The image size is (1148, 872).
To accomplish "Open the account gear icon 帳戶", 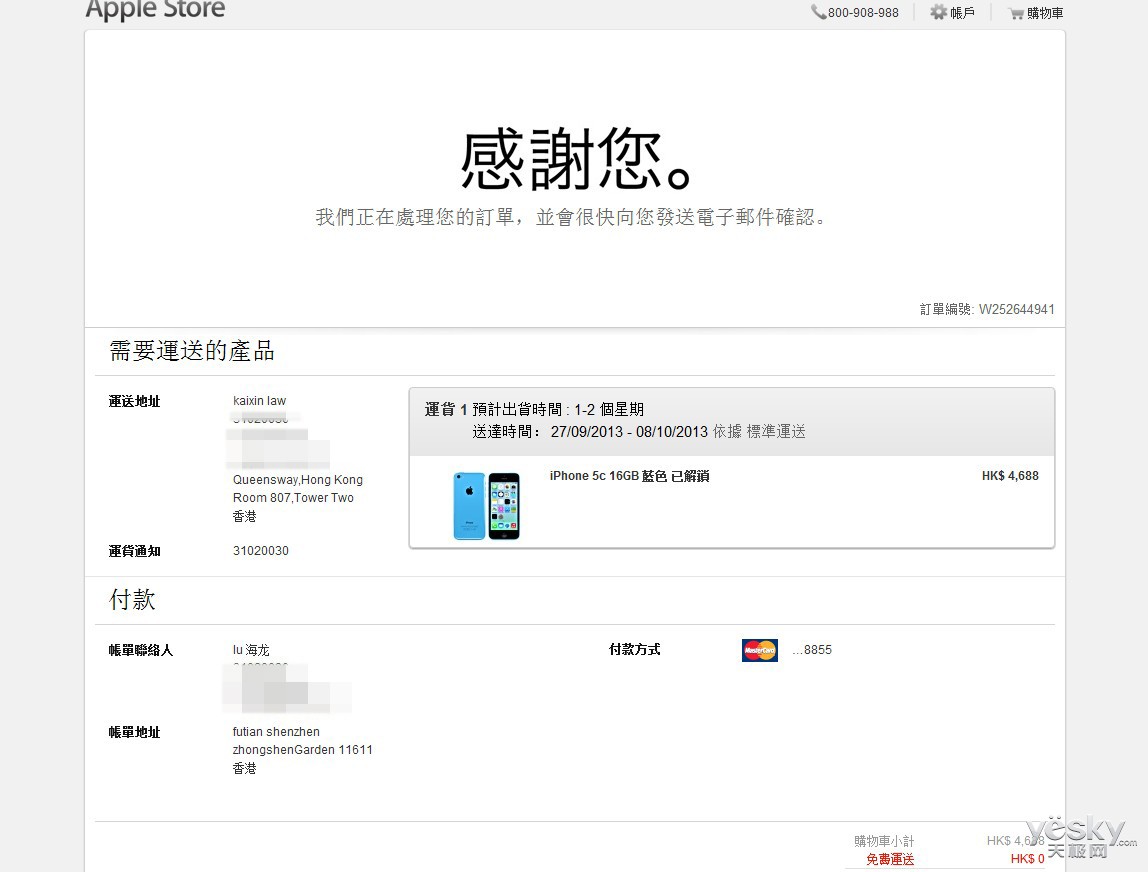I will click(x=938, y=12).
